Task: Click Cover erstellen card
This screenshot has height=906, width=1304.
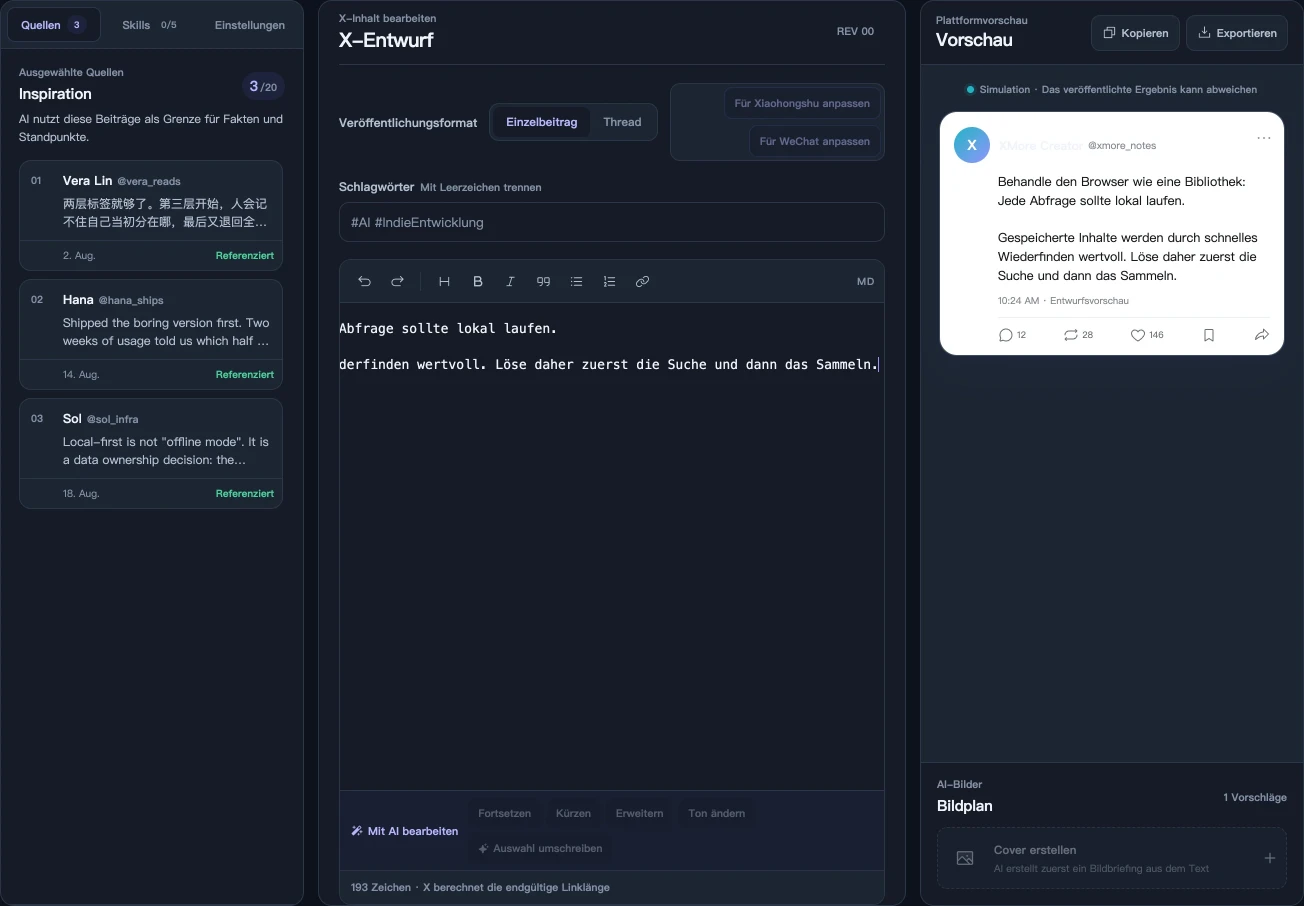Action: [x=1112, y=858]
